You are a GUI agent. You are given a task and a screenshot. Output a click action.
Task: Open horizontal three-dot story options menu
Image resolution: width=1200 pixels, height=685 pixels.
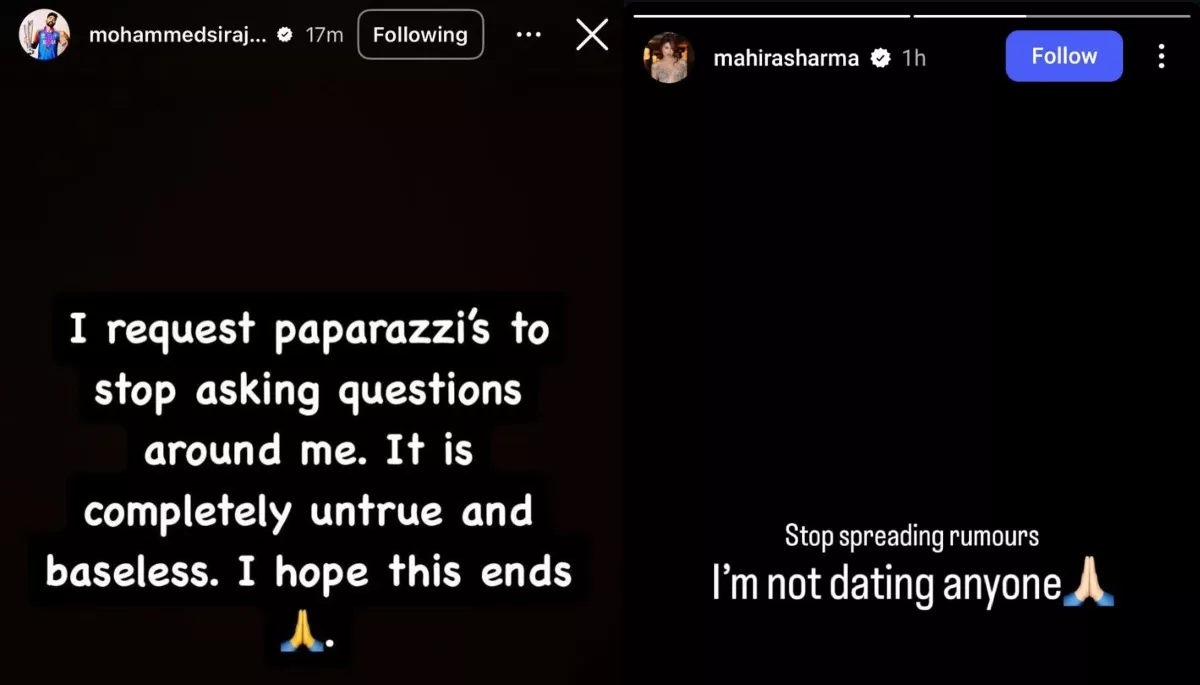click(x=528, y=35)
